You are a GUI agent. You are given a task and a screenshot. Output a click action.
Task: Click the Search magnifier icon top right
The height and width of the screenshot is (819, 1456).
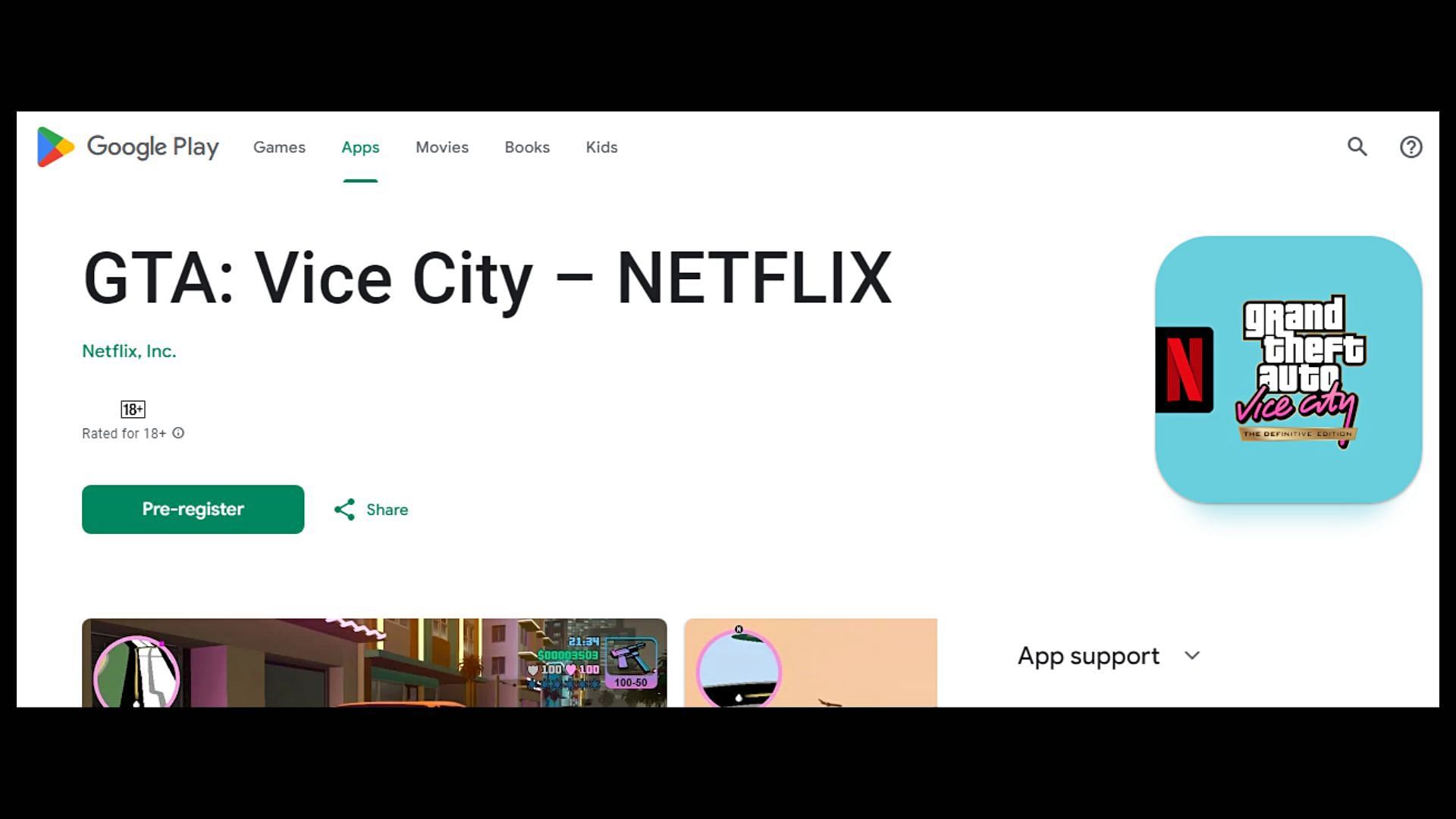(1358, 147)
